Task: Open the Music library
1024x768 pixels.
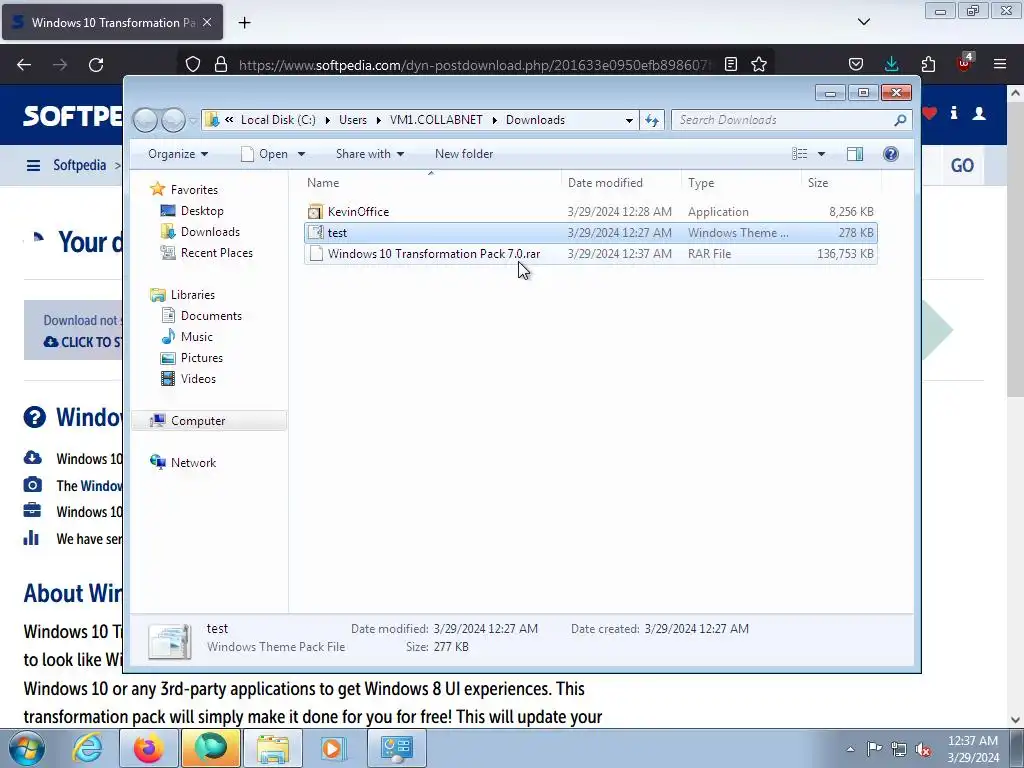Action: coord(197,336)
